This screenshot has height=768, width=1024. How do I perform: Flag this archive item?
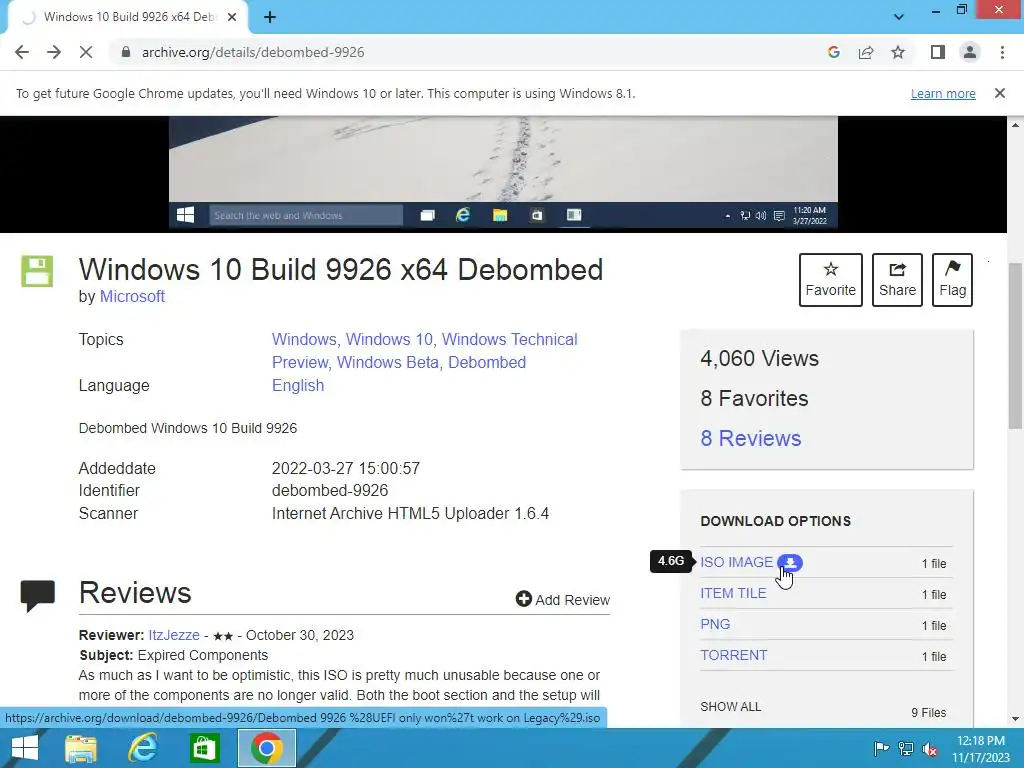952,280
